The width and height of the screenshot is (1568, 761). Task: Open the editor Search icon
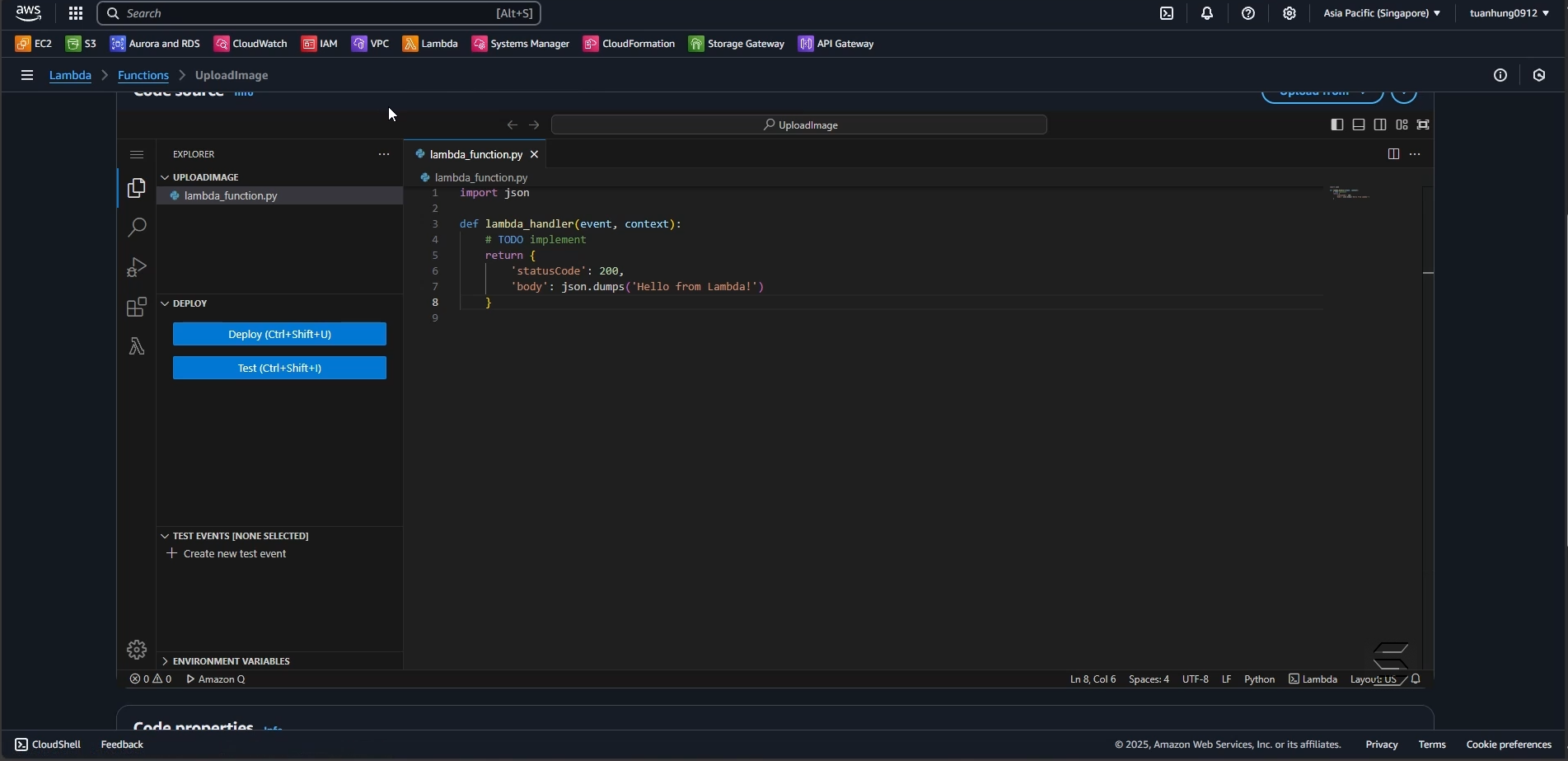(137, 228)
